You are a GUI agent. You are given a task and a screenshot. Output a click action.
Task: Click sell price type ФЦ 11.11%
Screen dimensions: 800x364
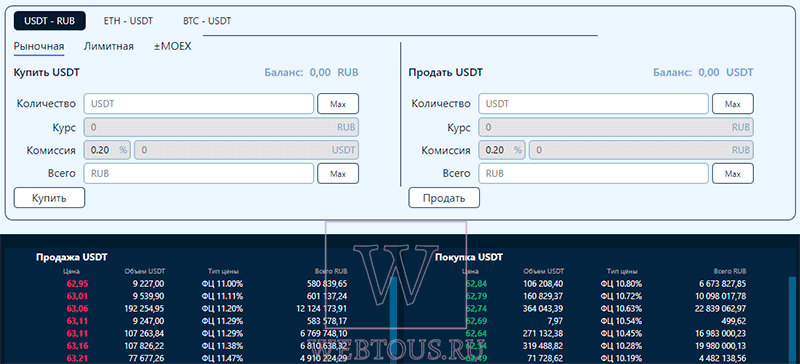pyautogui.click(x=222, y=296)
